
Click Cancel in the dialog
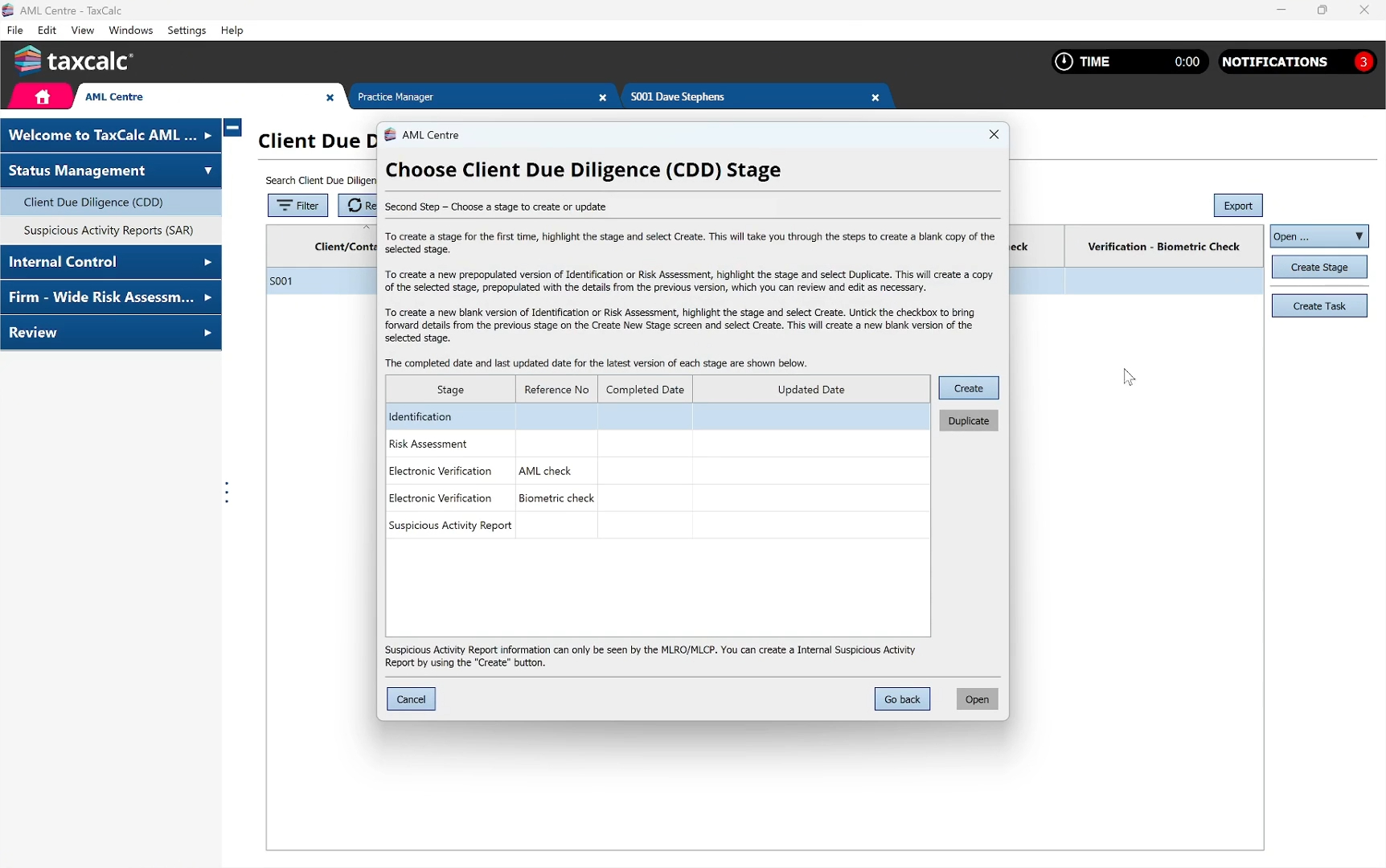(411, 699)
